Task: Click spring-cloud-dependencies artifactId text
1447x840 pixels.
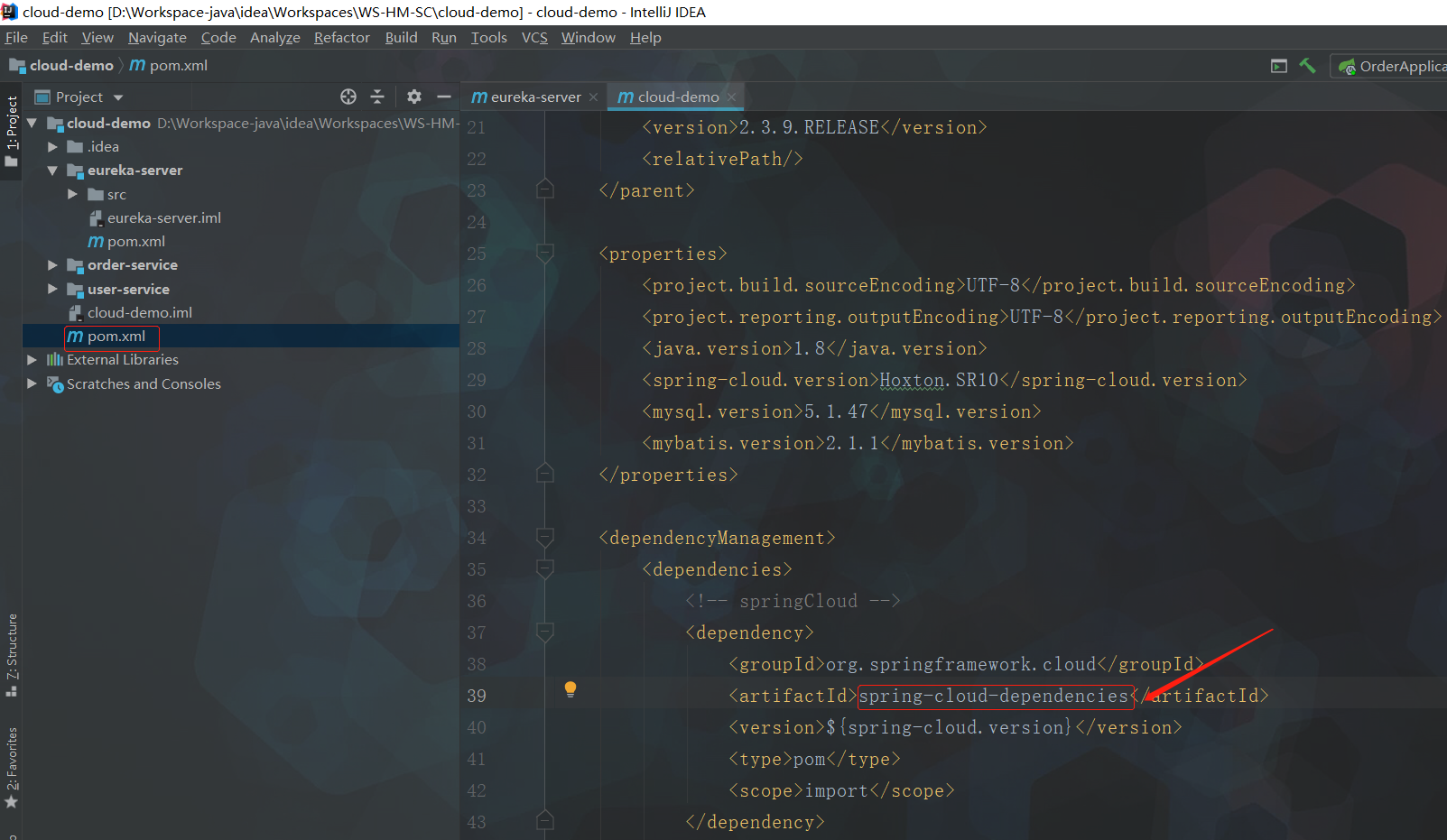Action: 993,696
